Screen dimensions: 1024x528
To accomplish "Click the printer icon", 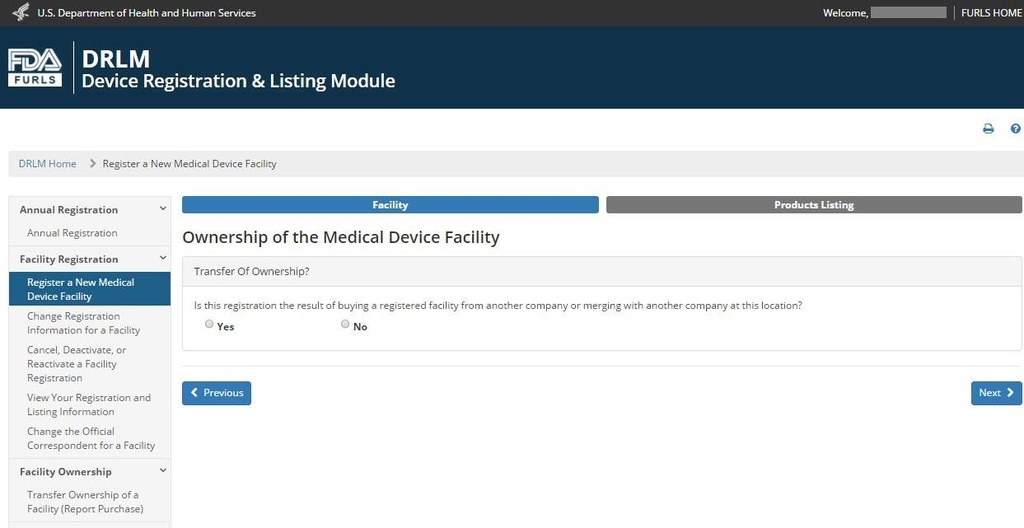I will click(x=988, y=129).
